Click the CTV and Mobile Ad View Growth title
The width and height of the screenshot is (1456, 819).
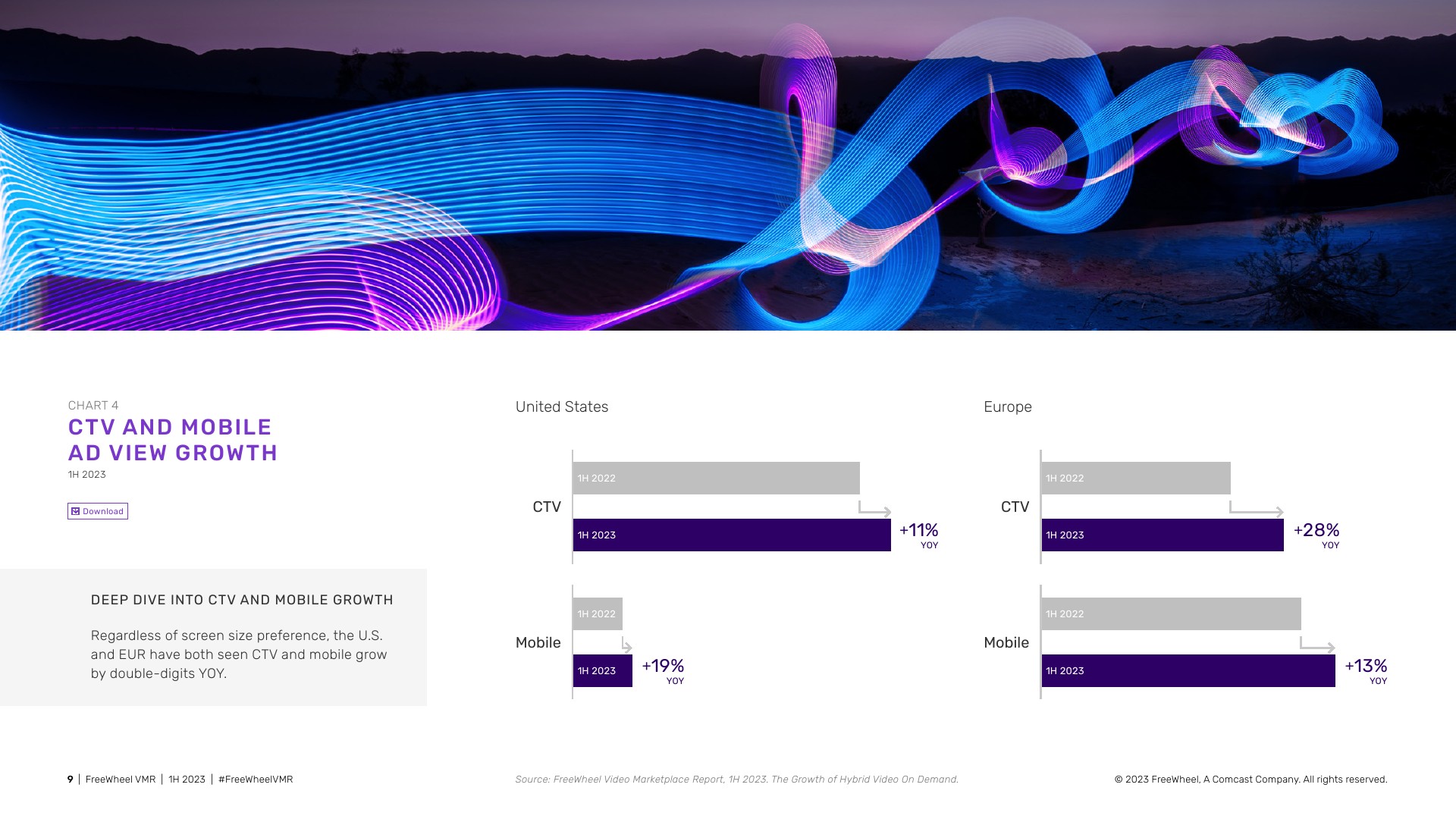(x=173, y=440)
